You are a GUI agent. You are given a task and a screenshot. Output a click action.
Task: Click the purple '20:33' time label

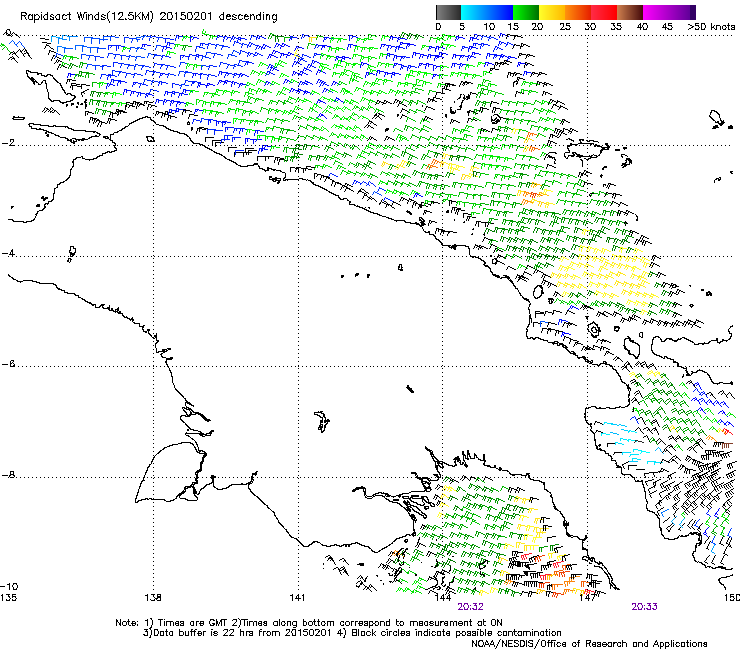[x=644, y=607]
